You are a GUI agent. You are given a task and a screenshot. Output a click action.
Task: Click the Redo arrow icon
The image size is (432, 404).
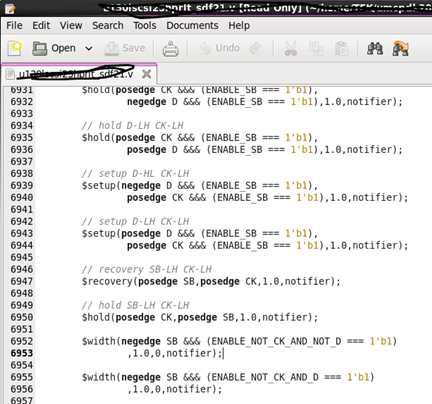click(256, 49)
